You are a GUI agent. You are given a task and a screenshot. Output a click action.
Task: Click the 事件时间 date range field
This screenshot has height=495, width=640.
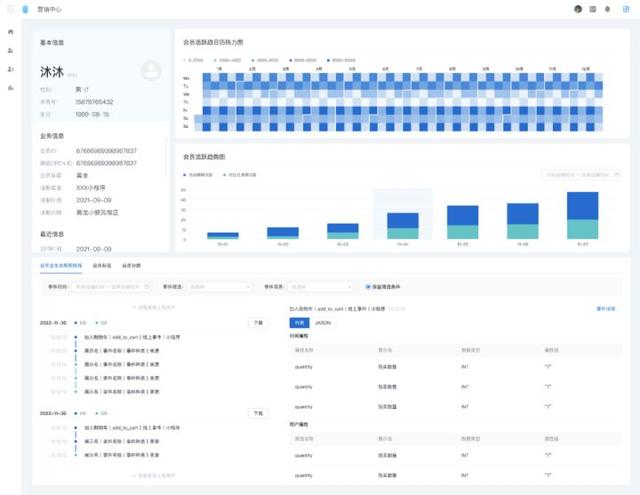pos(111,287)
